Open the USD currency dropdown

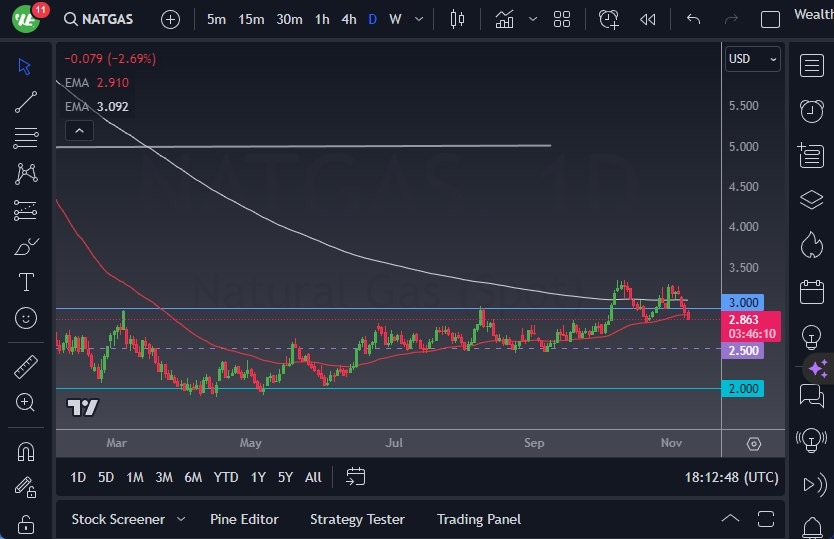point(752,59)
